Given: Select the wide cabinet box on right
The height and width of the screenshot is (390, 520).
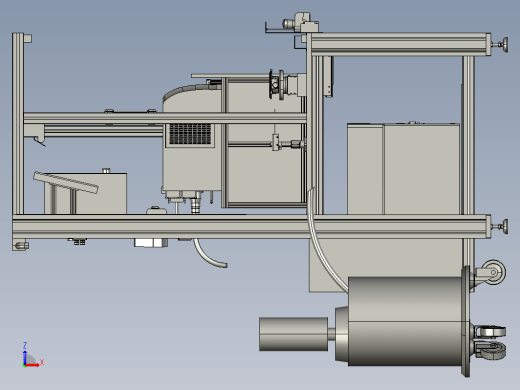Looking at the screenshot, I should pyautogui.click(x=422, y=169).
